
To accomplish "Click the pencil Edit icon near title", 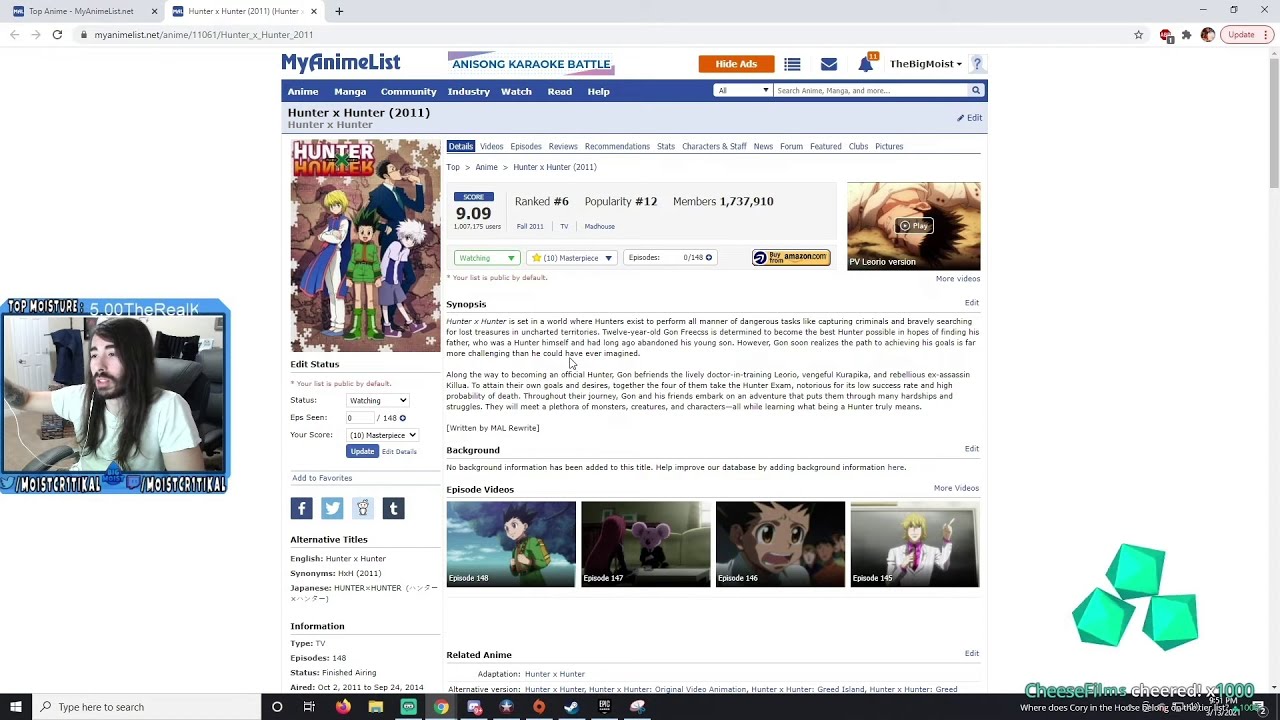I will click(969, 118).
